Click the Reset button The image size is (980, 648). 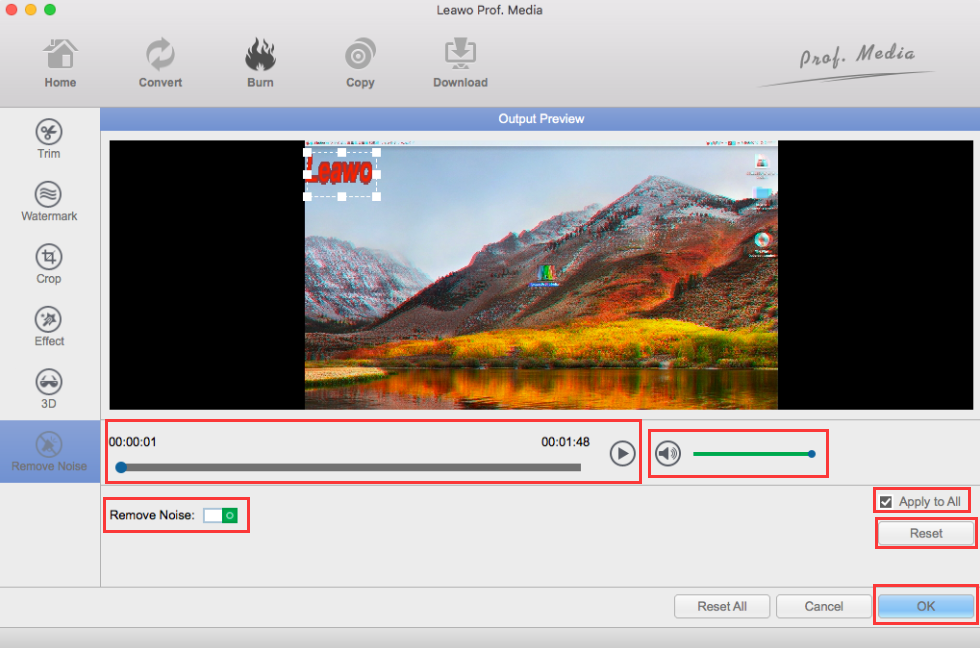pyautogui.click(x=926, y=534)
